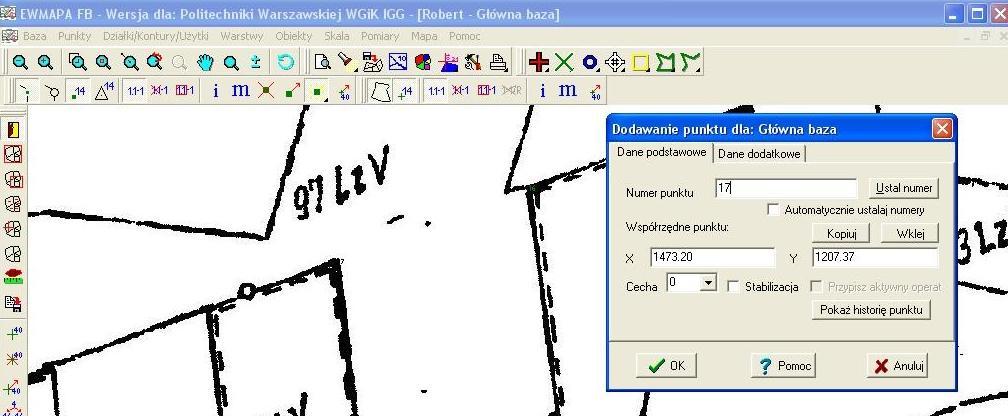This screenshot has height=416, width=1008.
Task: Open the Baza menu
Action: (x=35, y=36)
